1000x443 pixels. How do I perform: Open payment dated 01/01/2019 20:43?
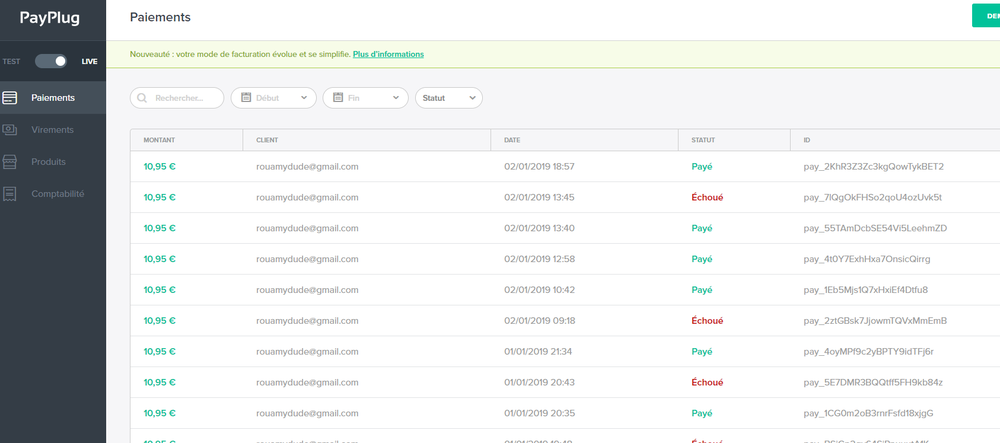tap(565, 382)
